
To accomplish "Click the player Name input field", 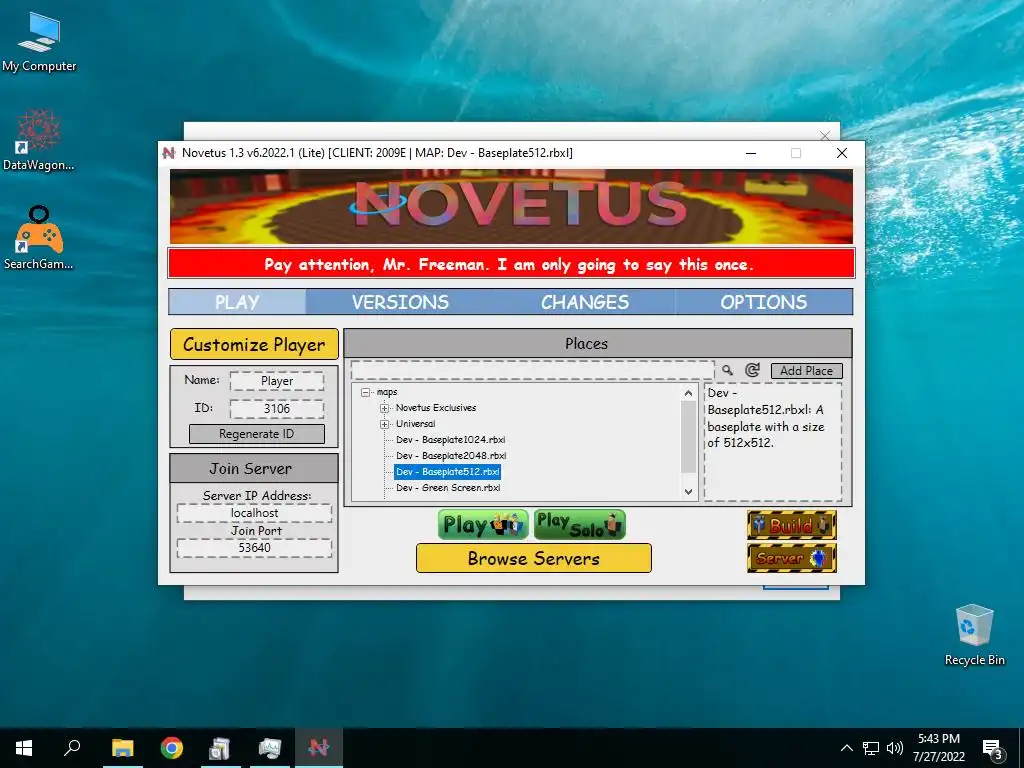I will 277,381.
